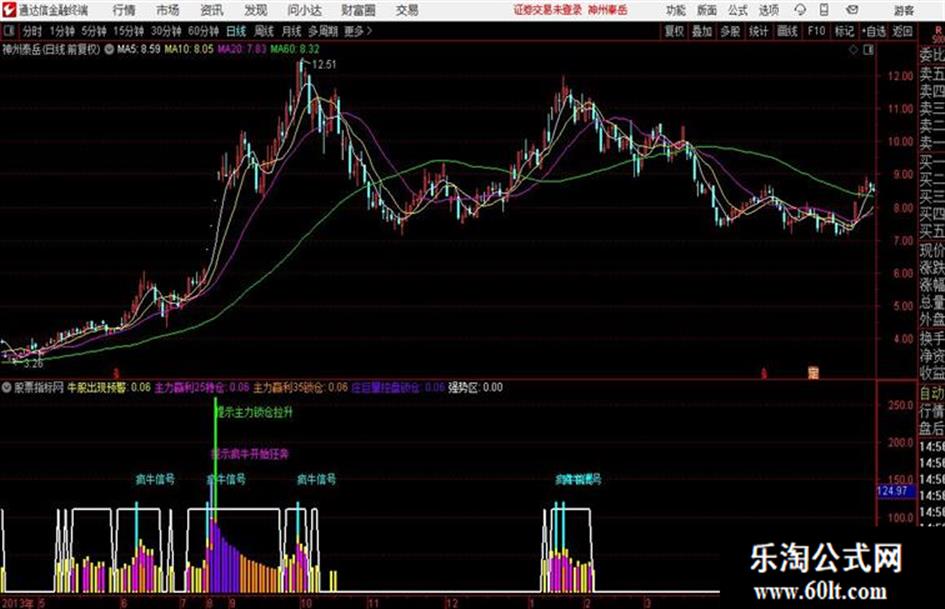The width and height of the screenshot is (945, 609).
Task: Click the 主力霸利25持仓 indicator label
Action: (202, 388)
